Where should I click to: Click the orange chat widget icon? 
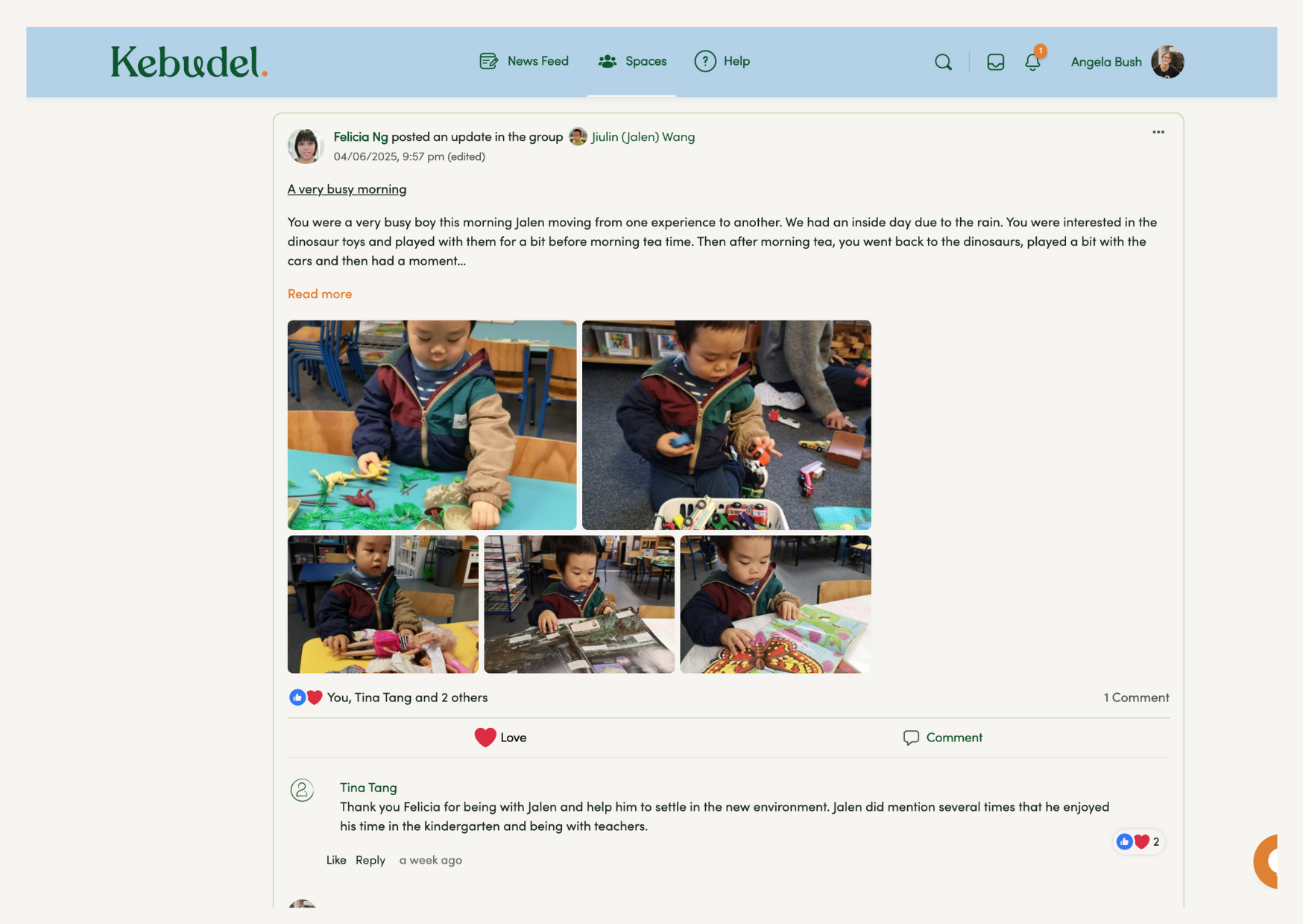tap(1266, 861)
